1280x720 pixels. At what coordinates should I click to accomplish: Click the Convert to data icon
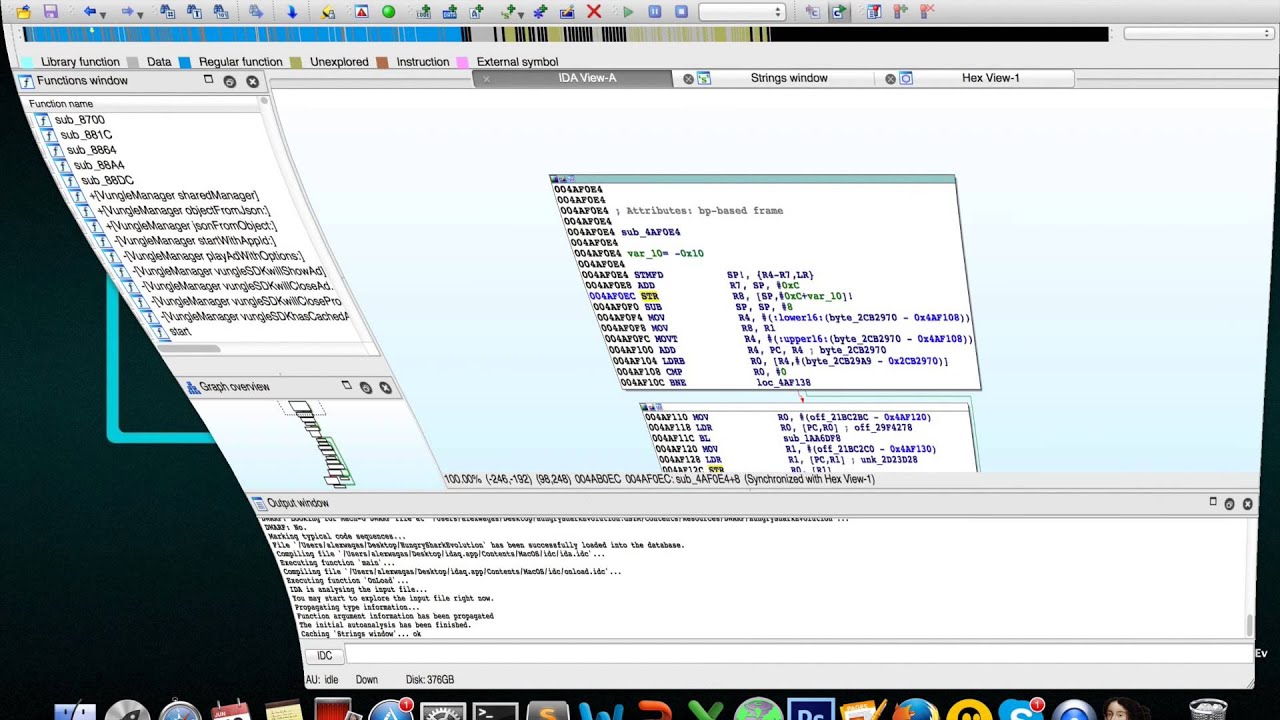tap(450, 12)
